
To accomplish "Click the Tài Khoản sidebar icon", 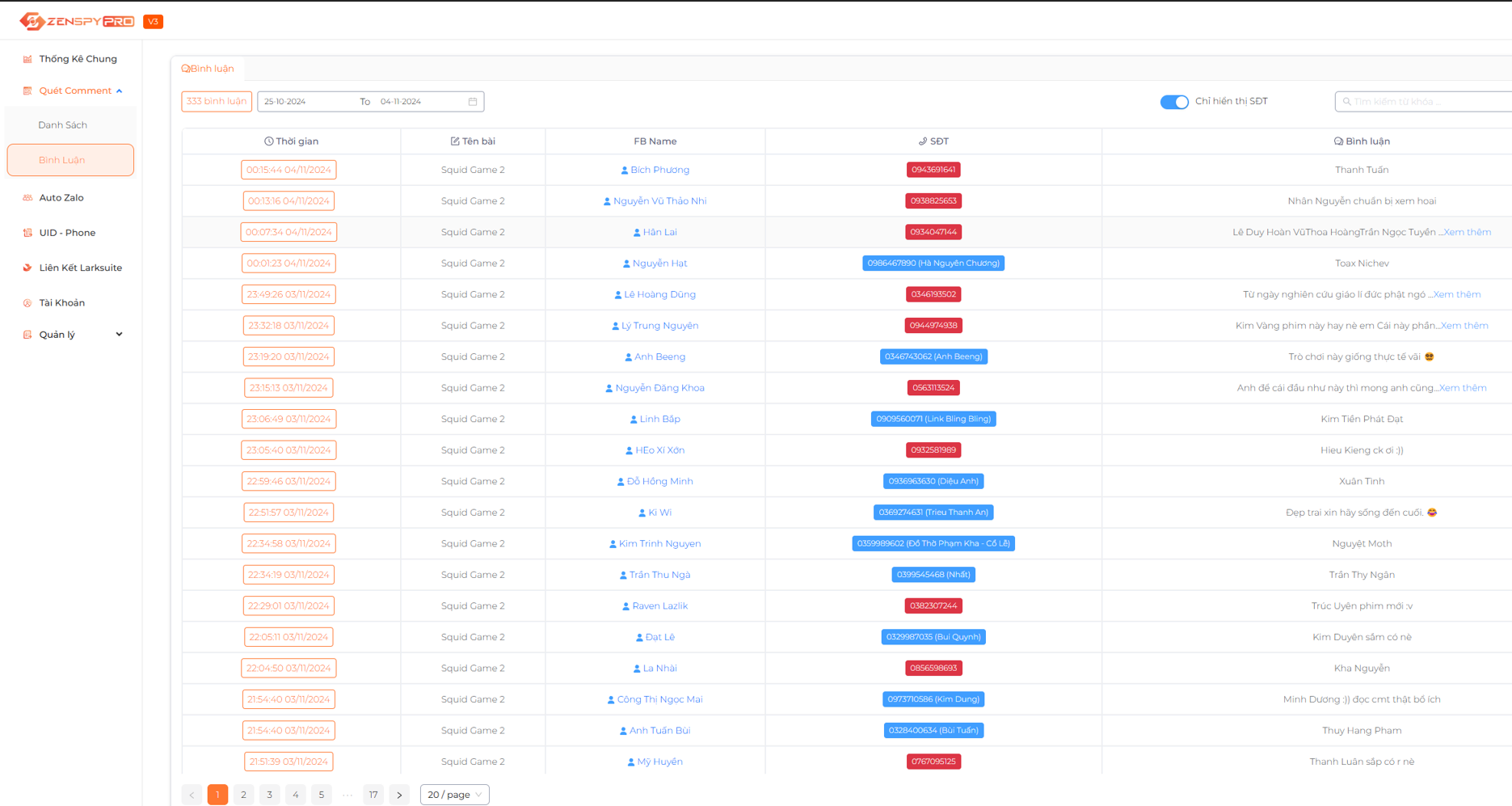I will [27, 303].
